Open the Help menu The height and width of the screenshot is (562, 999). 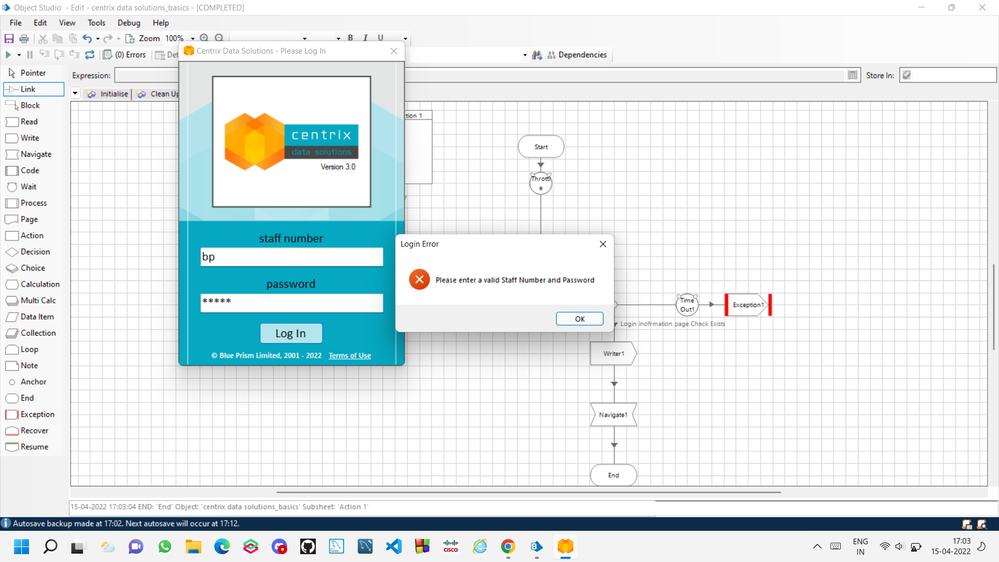coord(161,22)
